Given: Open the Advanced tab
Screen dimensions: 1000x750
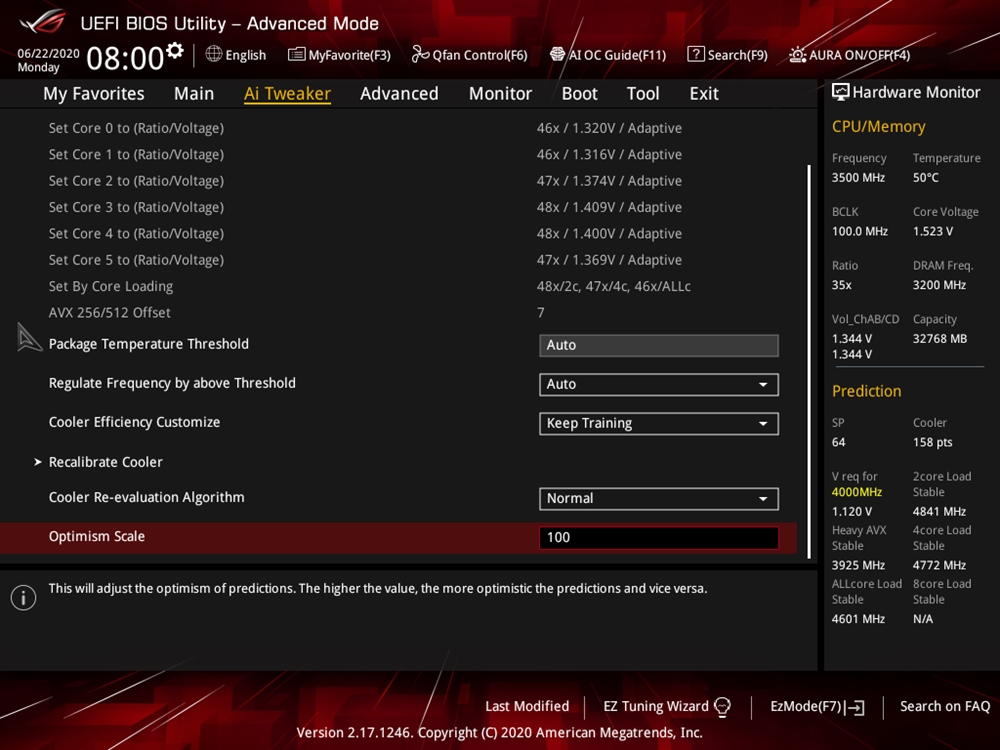Looking at the screenshot, I should pos(399,94).
